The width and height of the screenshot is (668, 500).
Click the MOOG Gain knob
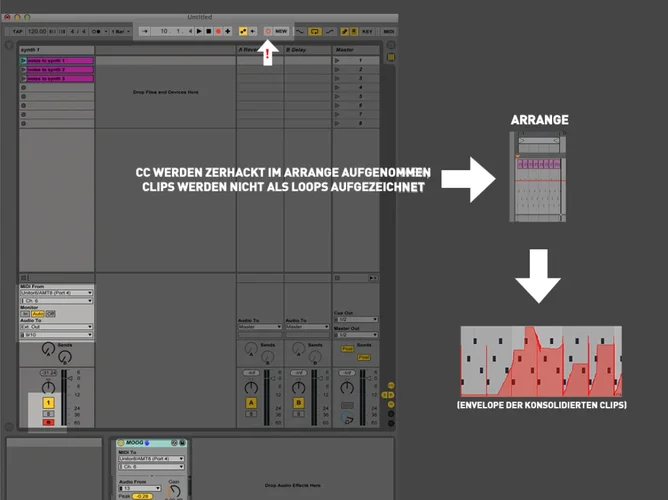pos(174,491)
